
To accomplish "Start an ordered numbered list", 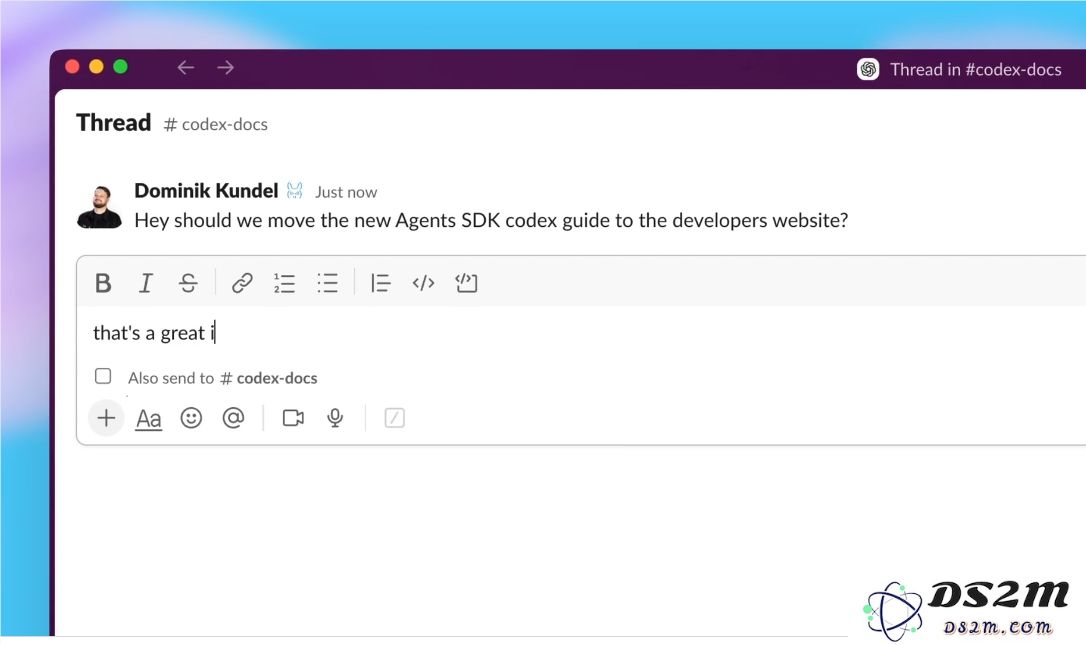I will coord(284,283).
